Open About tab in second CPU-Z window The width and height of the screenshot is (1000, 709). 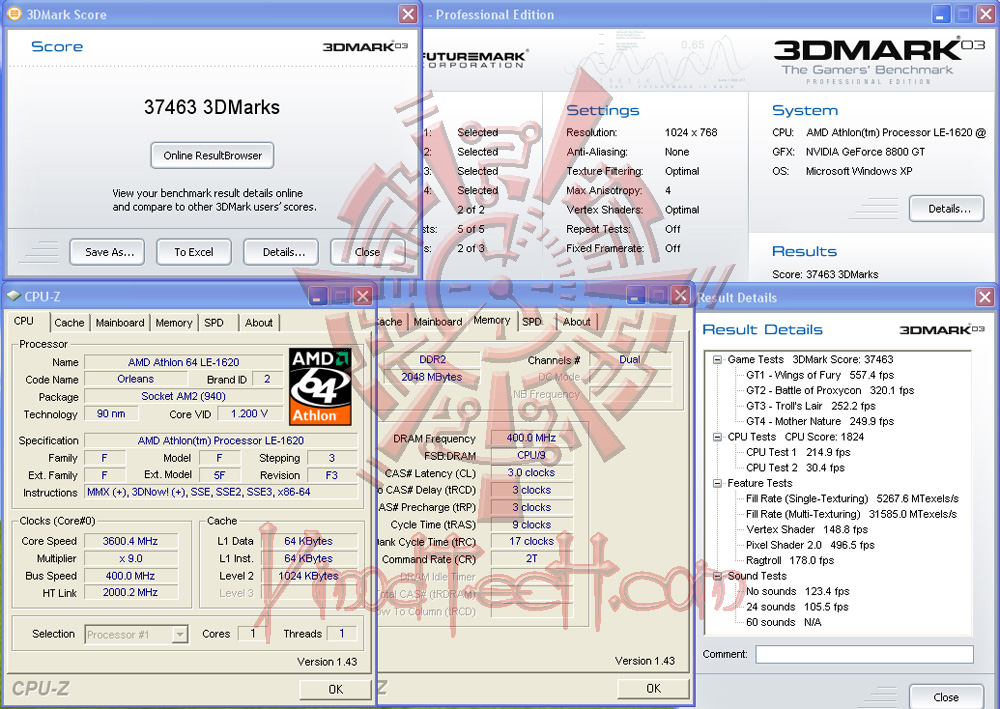(577, 322)
